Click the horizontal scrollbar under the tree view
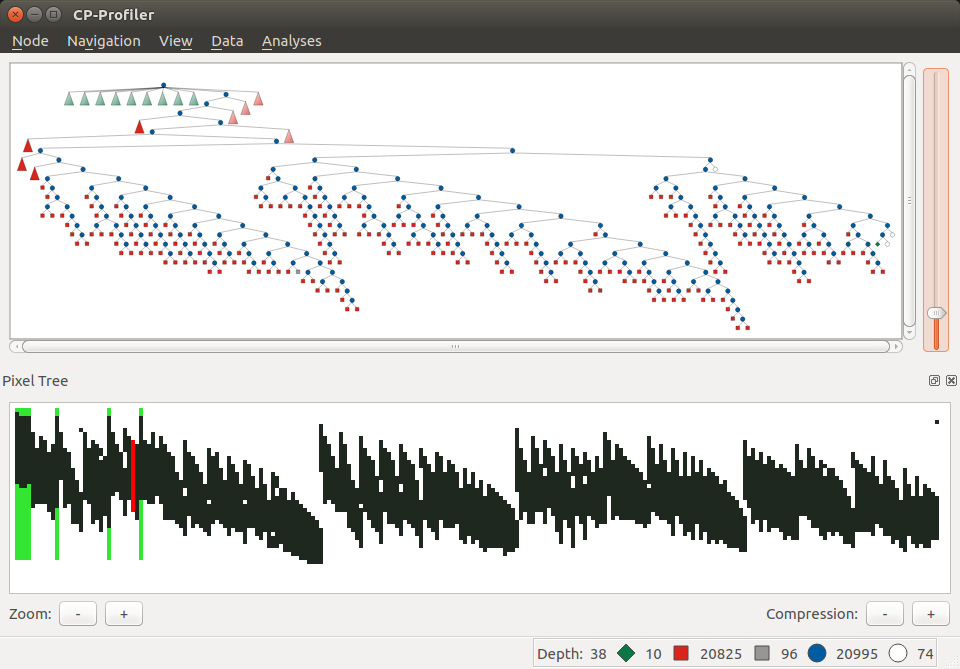 click(x=455, y=347)
